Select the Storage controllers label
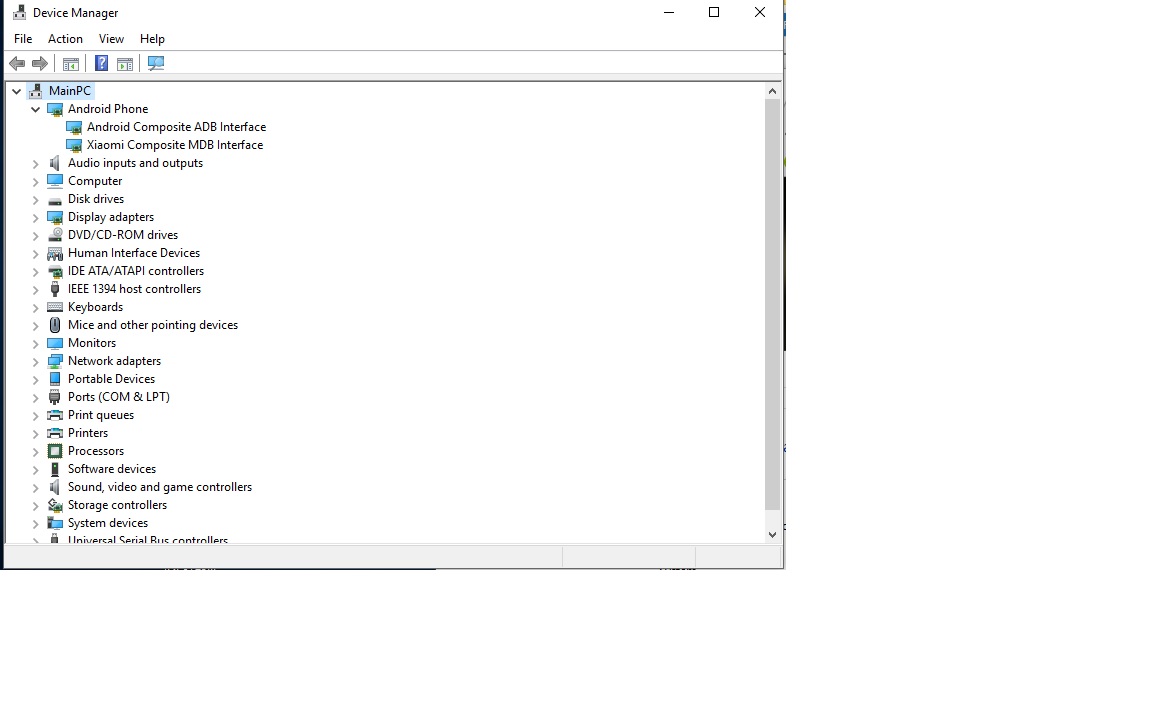The width and height of the screenshot is (1152, 720). coord(118,505)
